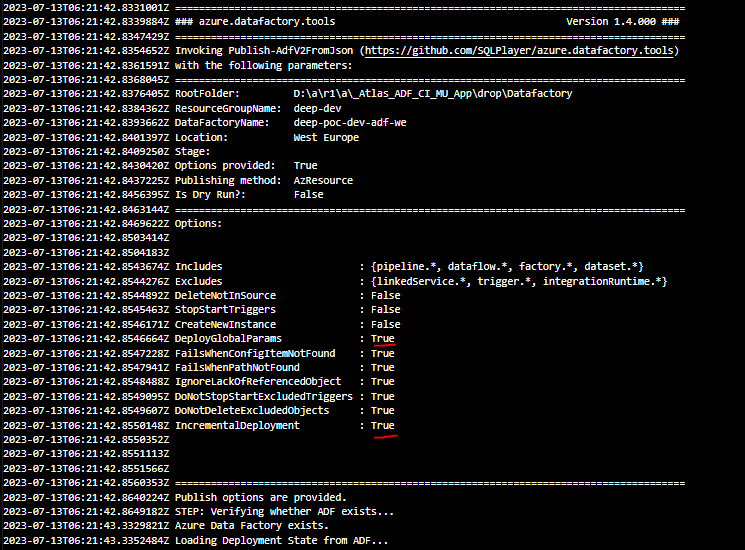This screenshot has width=745, height=550.
Task: Click the 'Options:' heading line
Action: [x=198, y=223]
